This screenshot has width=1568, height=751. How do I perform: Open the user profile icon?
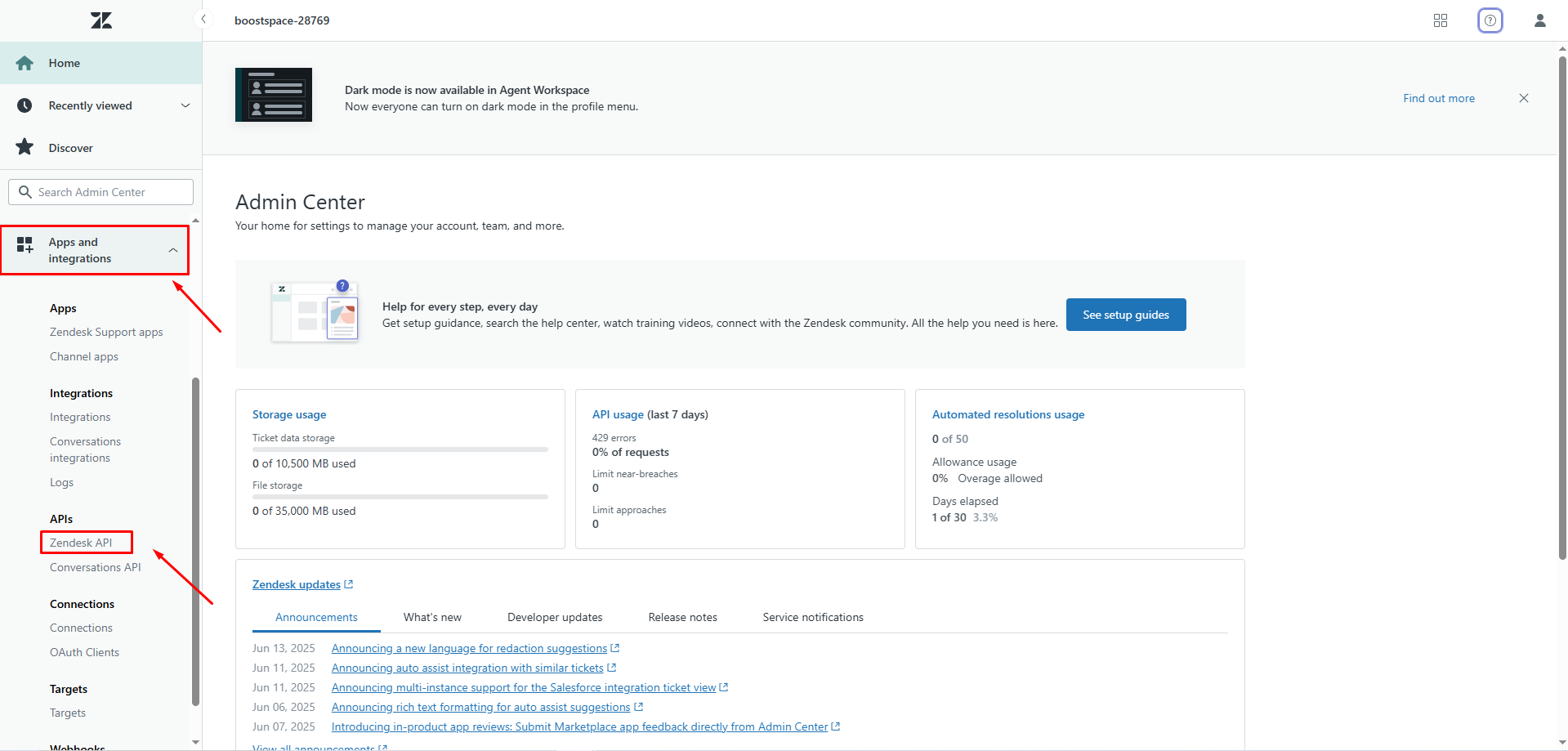1540,20
